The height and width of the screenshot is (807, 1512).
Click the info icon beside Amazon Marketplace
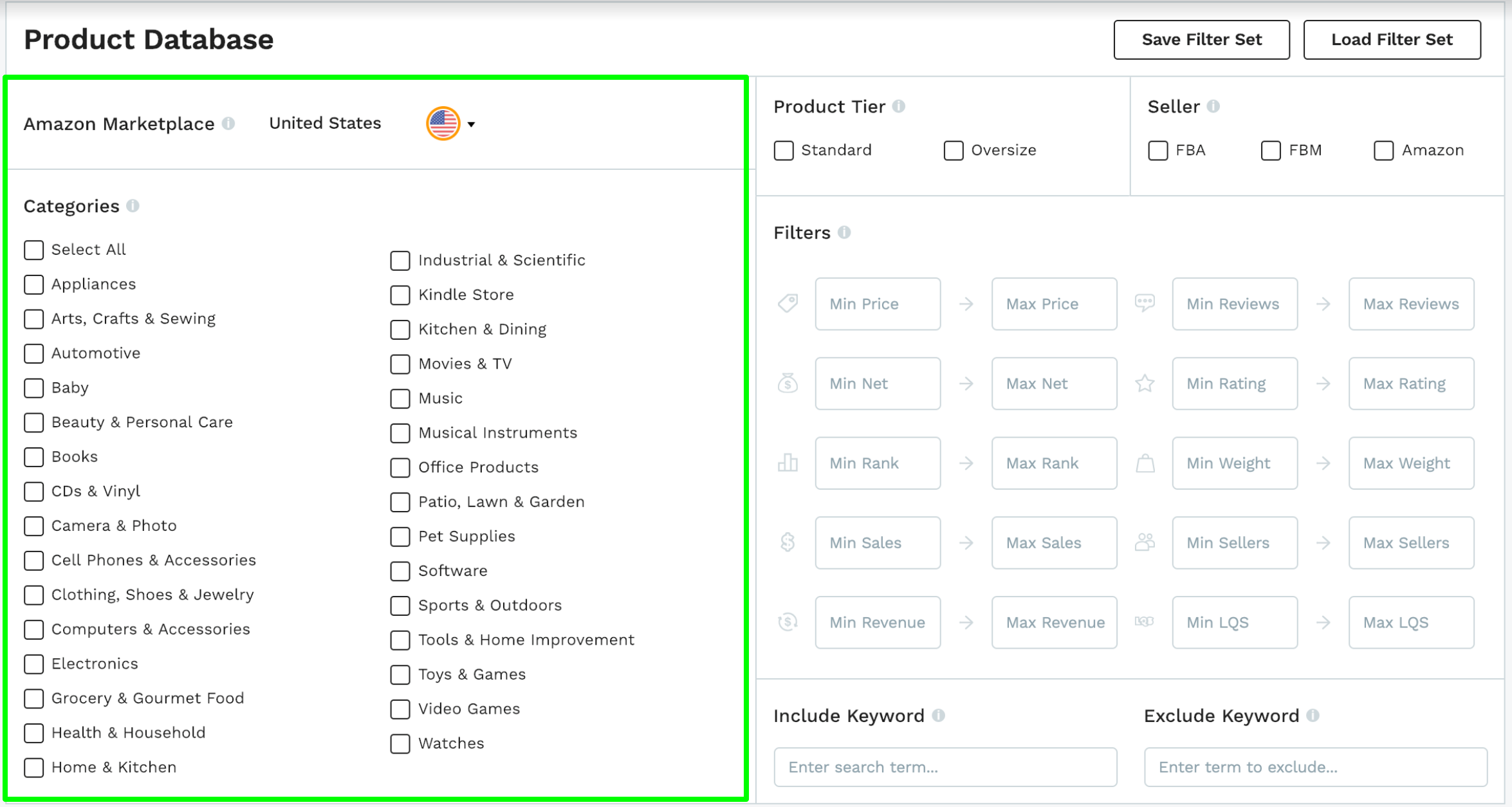228,123
